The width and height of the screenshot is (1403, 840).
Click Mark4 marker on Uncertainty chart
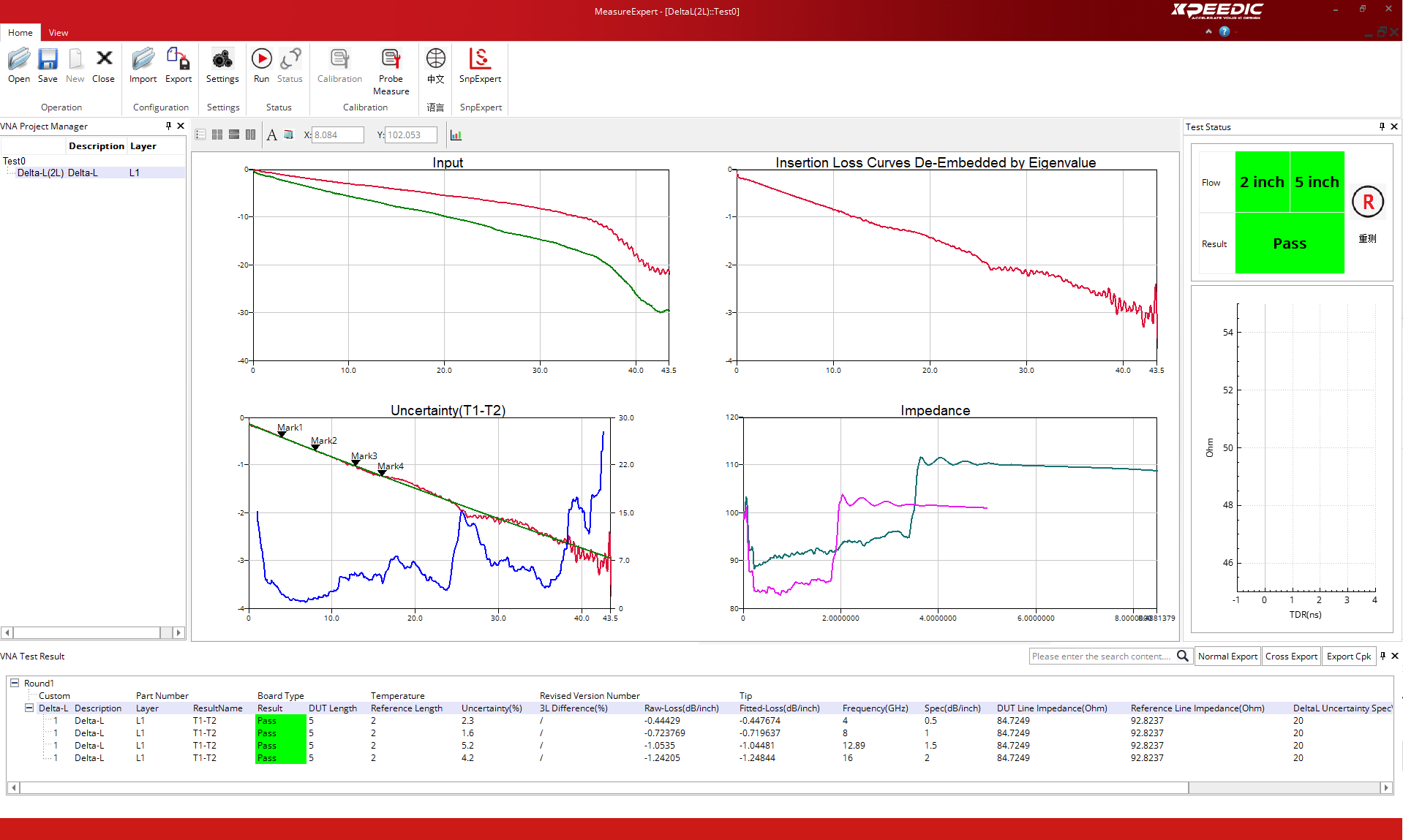click(382, 473)
